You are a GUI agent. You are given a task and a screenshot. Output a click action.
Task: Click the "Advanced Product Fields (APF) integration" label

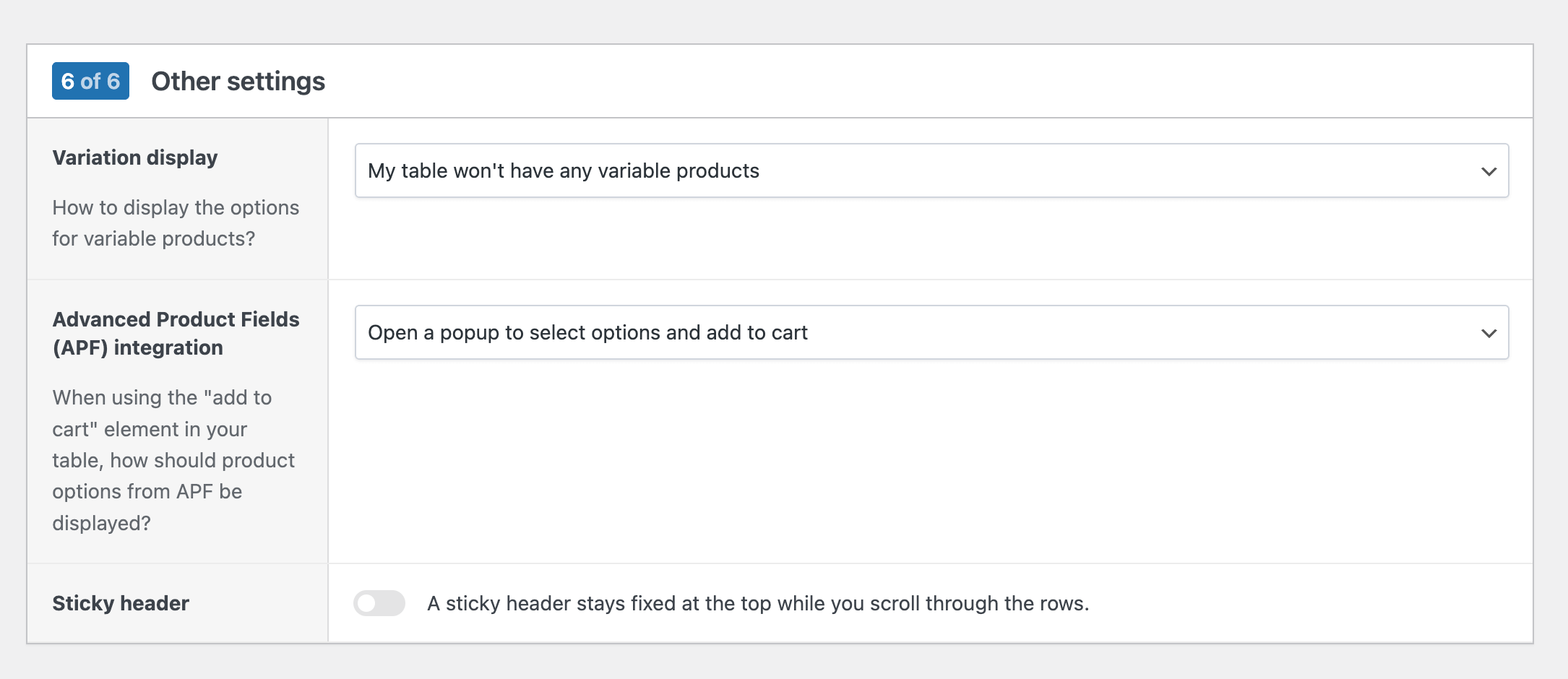point(176,333)
